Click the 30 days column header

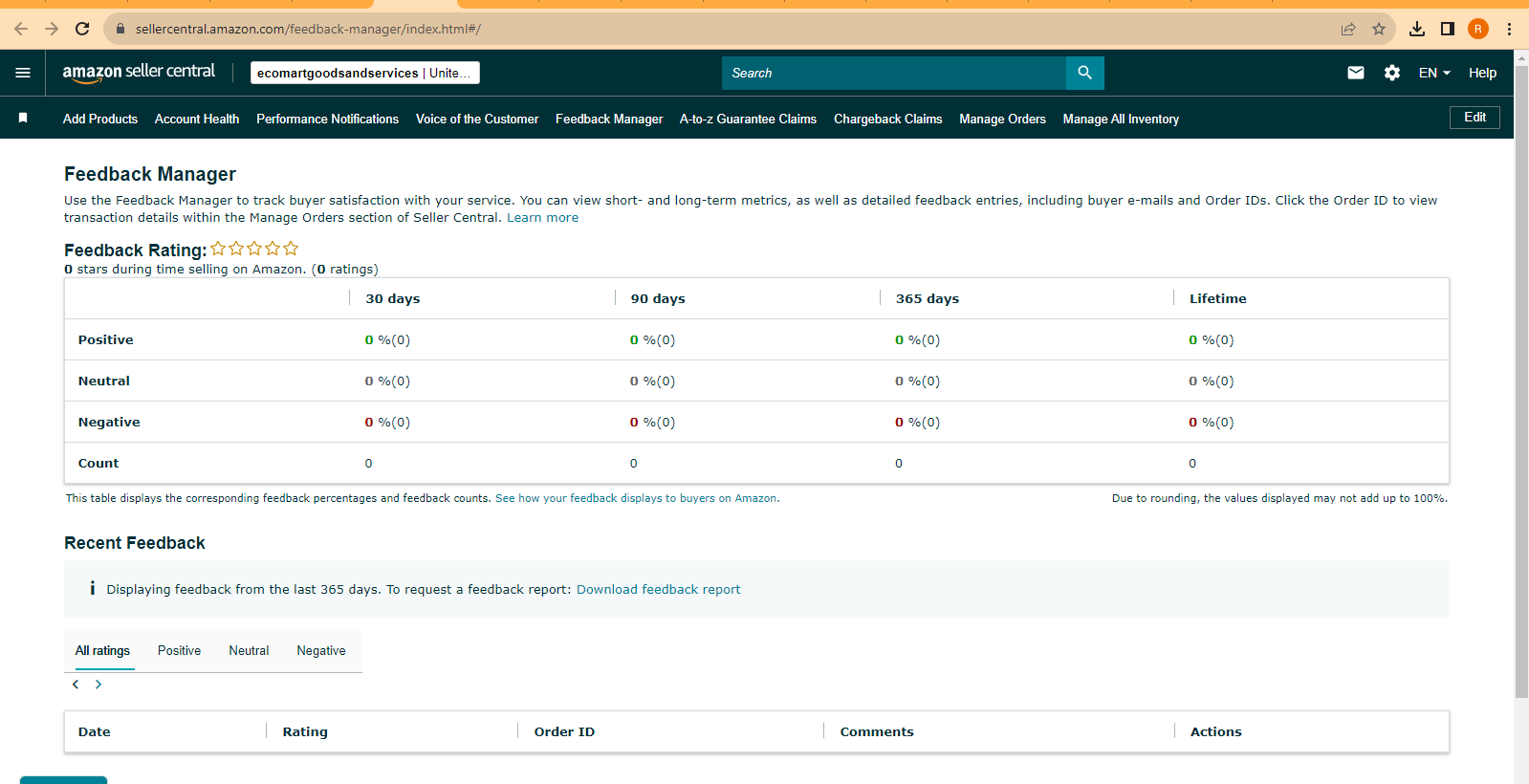[x=393, y=298]
